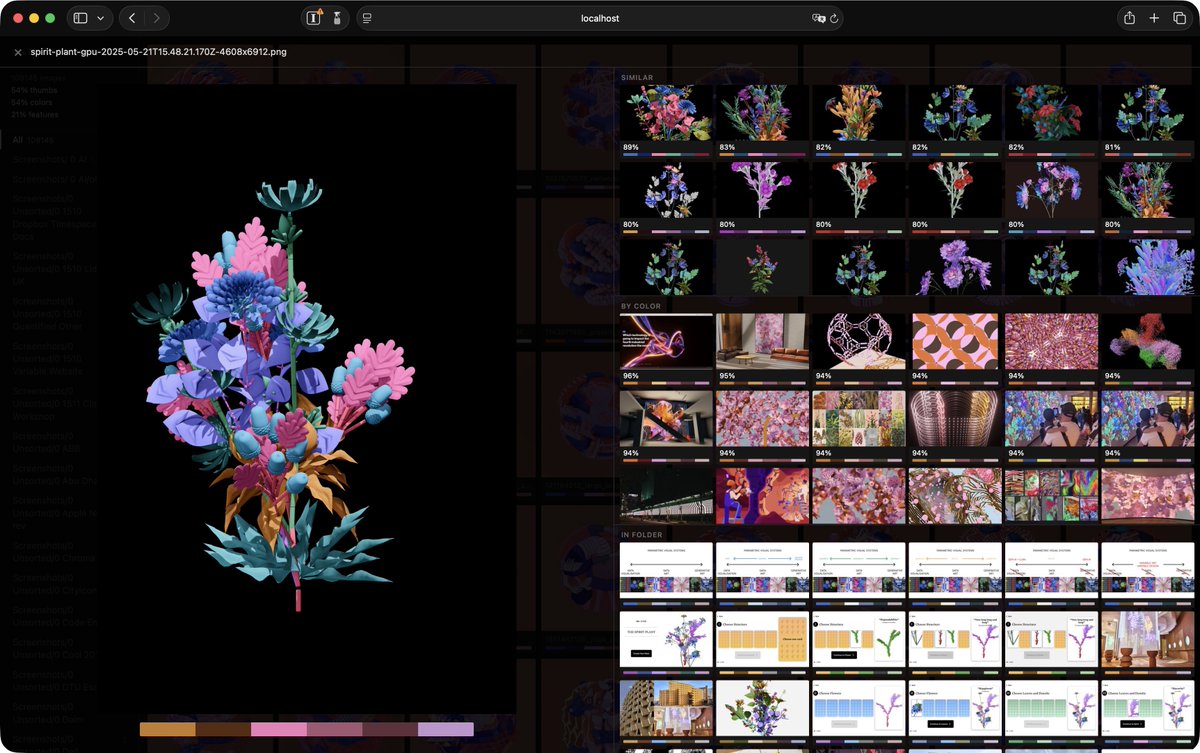The width and height of the screenshot is (1200, 753).
Task: Open the night street scene thumbnail
Action: (666, 495)
